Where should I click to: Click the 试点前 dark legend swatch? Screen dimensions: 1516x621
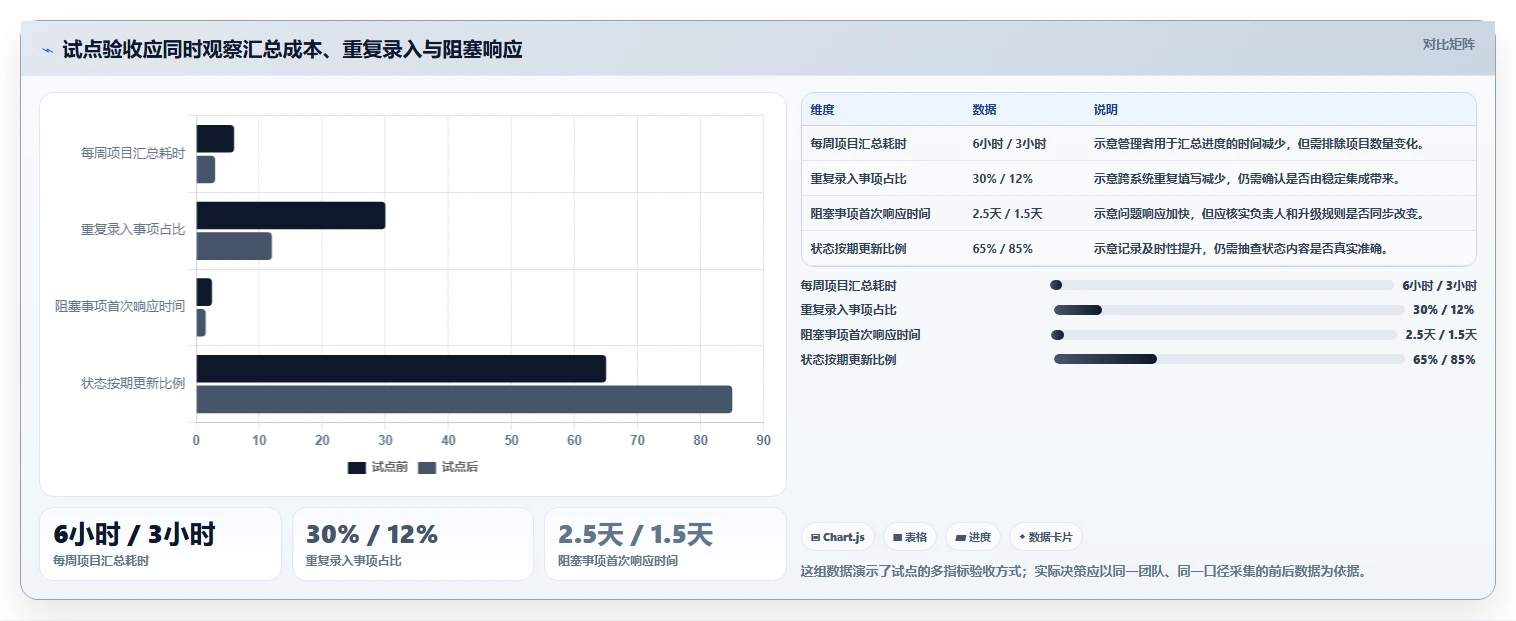(357, 467)
